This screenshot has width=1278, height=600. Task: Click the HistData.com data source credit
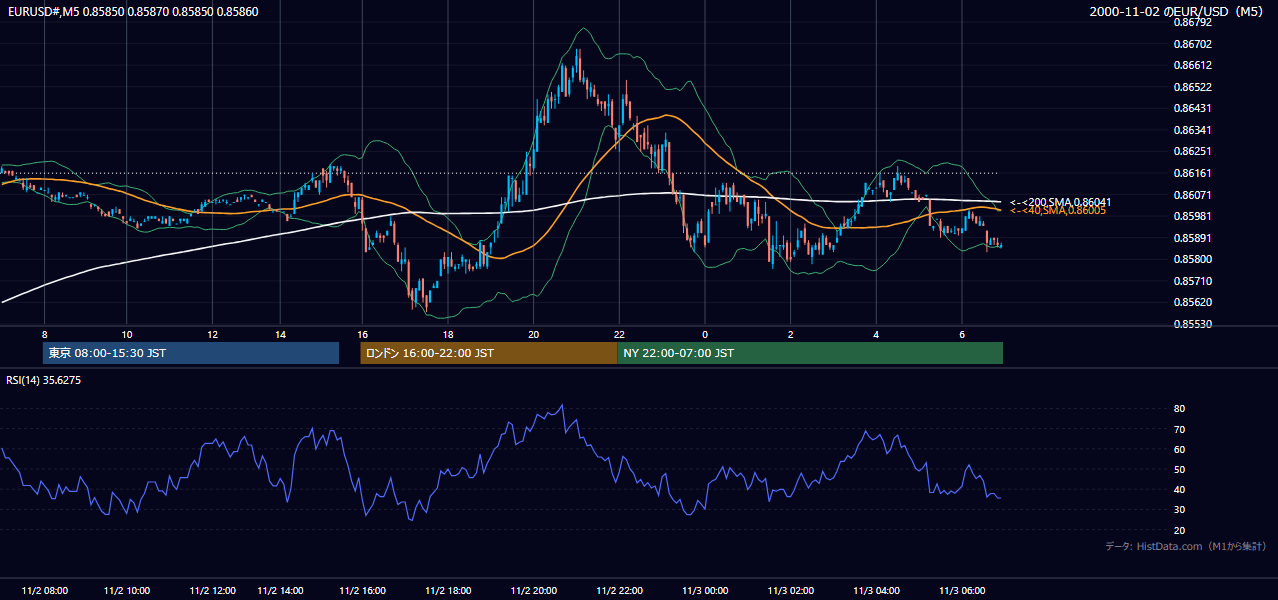click(1185, 547)
